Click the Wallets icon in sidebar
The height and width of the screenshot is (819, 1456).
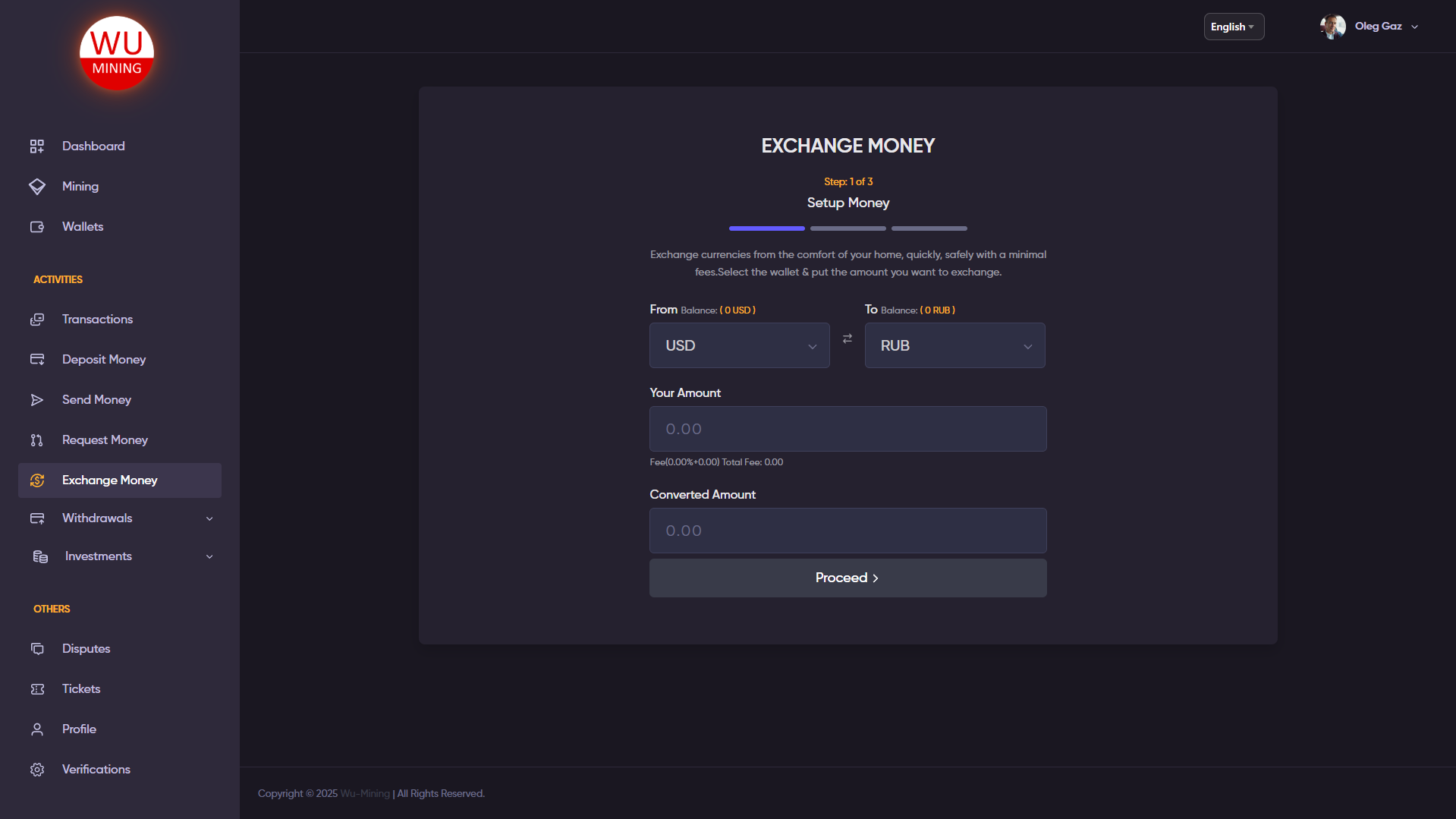point(36,227)
